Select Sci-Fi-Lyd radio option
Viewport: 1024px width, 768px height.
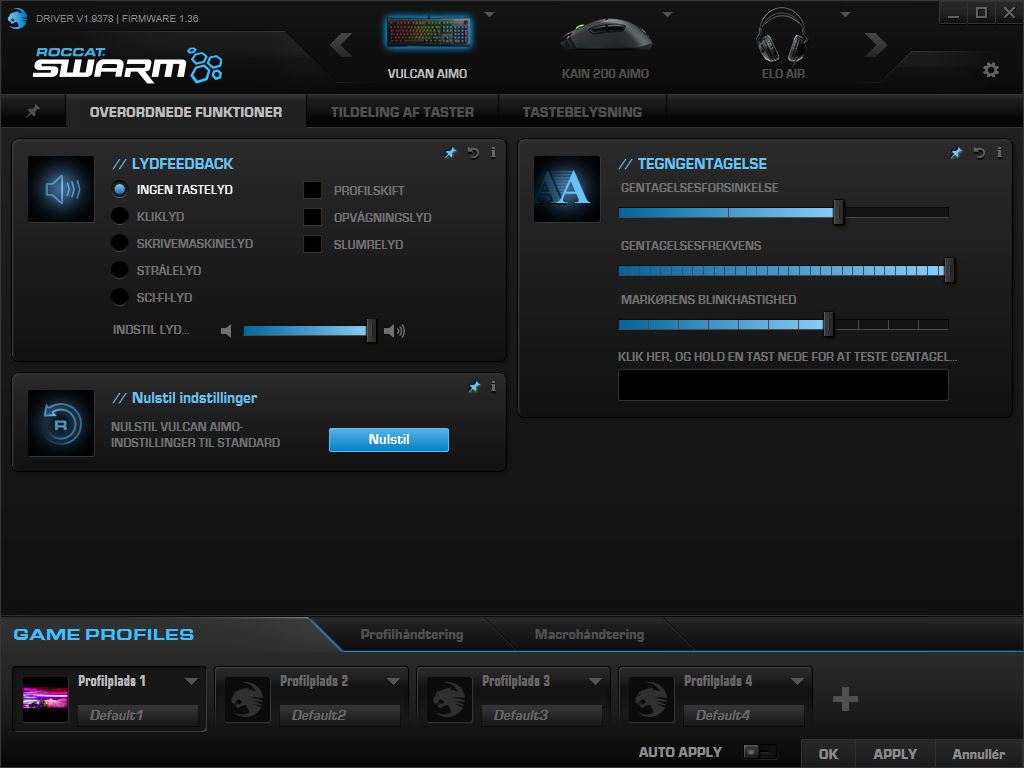(120, 297)
